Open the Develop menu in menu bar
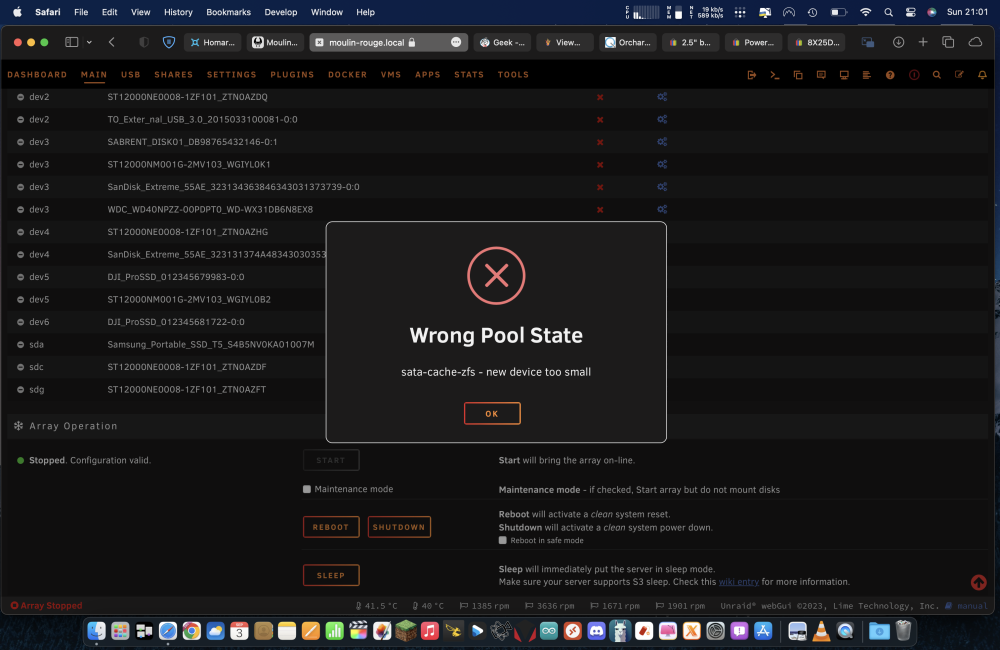This screenshot has width=1000, height=650. coord(281,12)
